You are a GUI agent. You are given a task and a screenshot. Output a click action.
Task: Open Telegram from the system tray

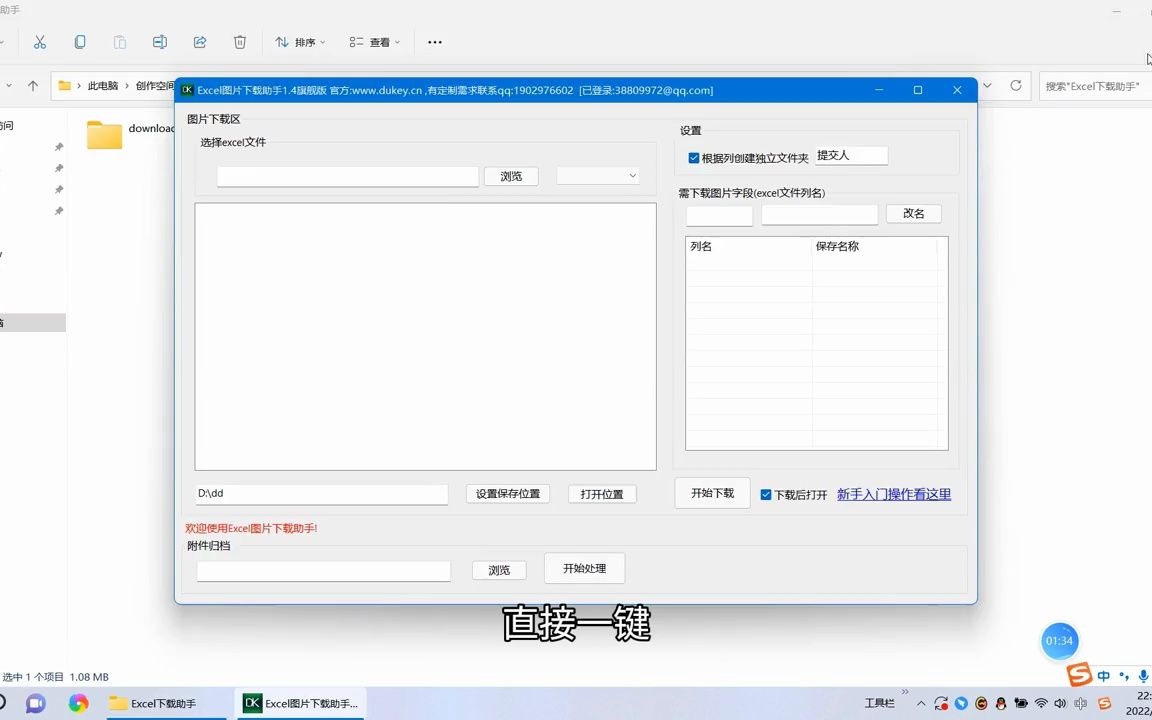click(960, 703)
